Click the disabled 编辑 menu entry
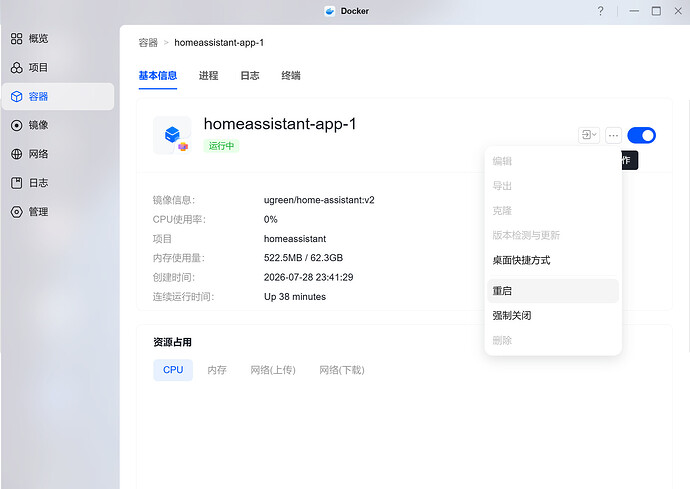The width and height of the screenshot is (690, 489). 553,161
